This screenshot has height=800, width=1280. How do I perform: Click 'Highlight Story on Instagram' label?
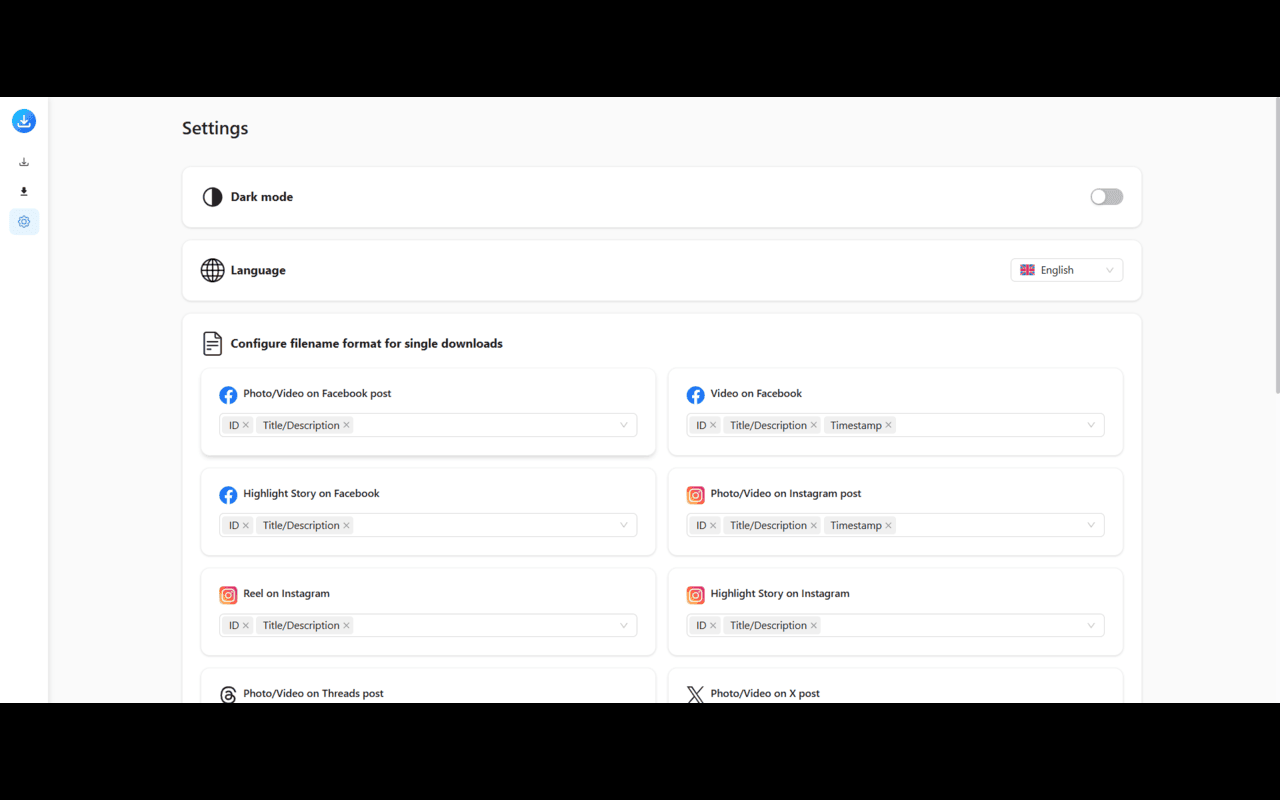(780, 593)
